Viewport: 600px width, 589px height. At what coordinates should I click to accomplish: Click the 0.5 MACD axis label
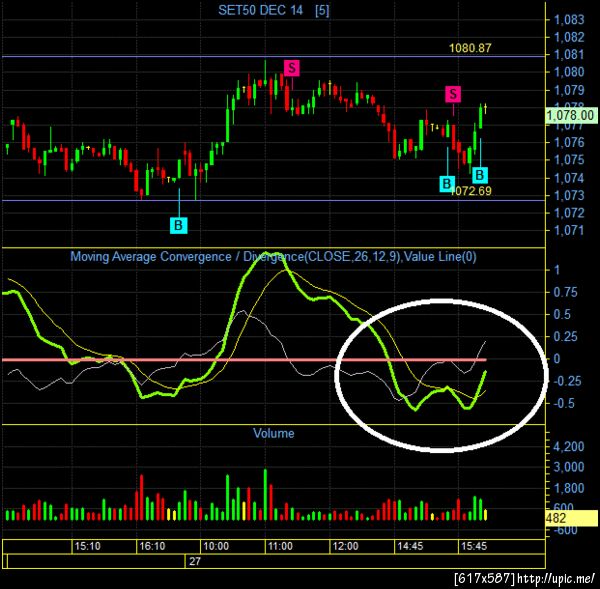562,315
